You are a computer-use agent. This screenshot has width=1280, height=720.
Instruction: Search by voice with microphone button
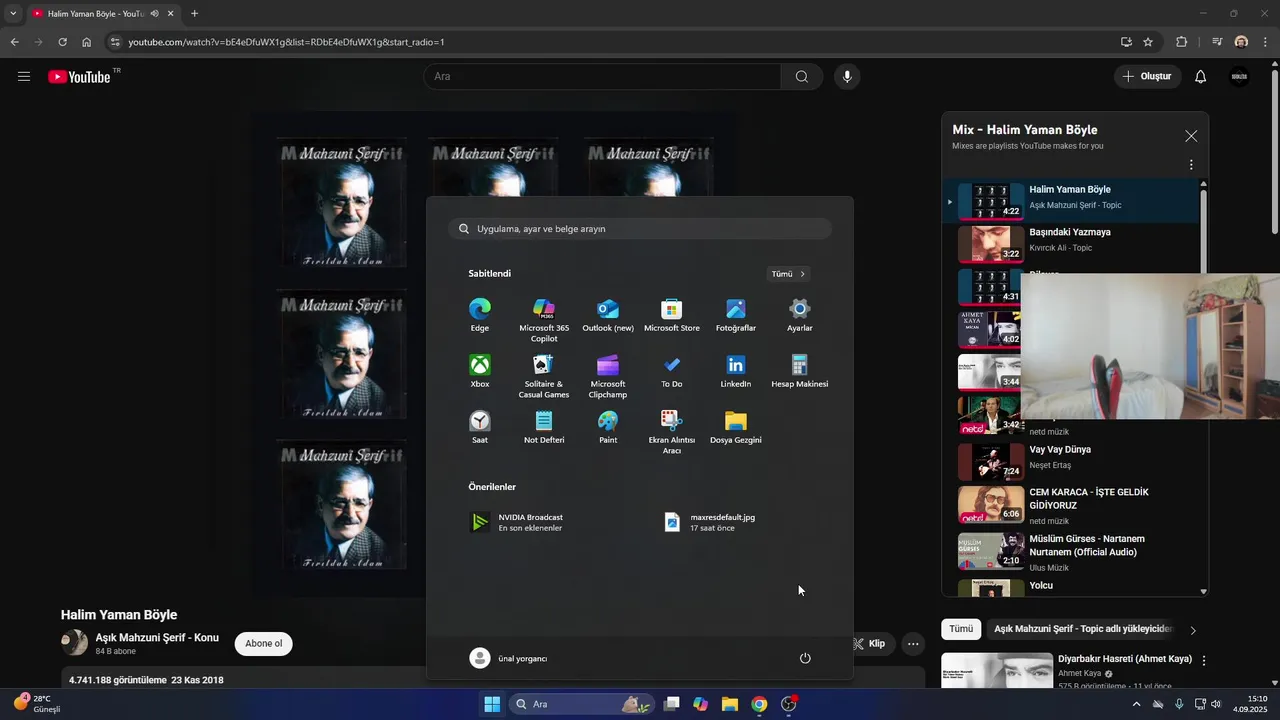coord(847,77)
